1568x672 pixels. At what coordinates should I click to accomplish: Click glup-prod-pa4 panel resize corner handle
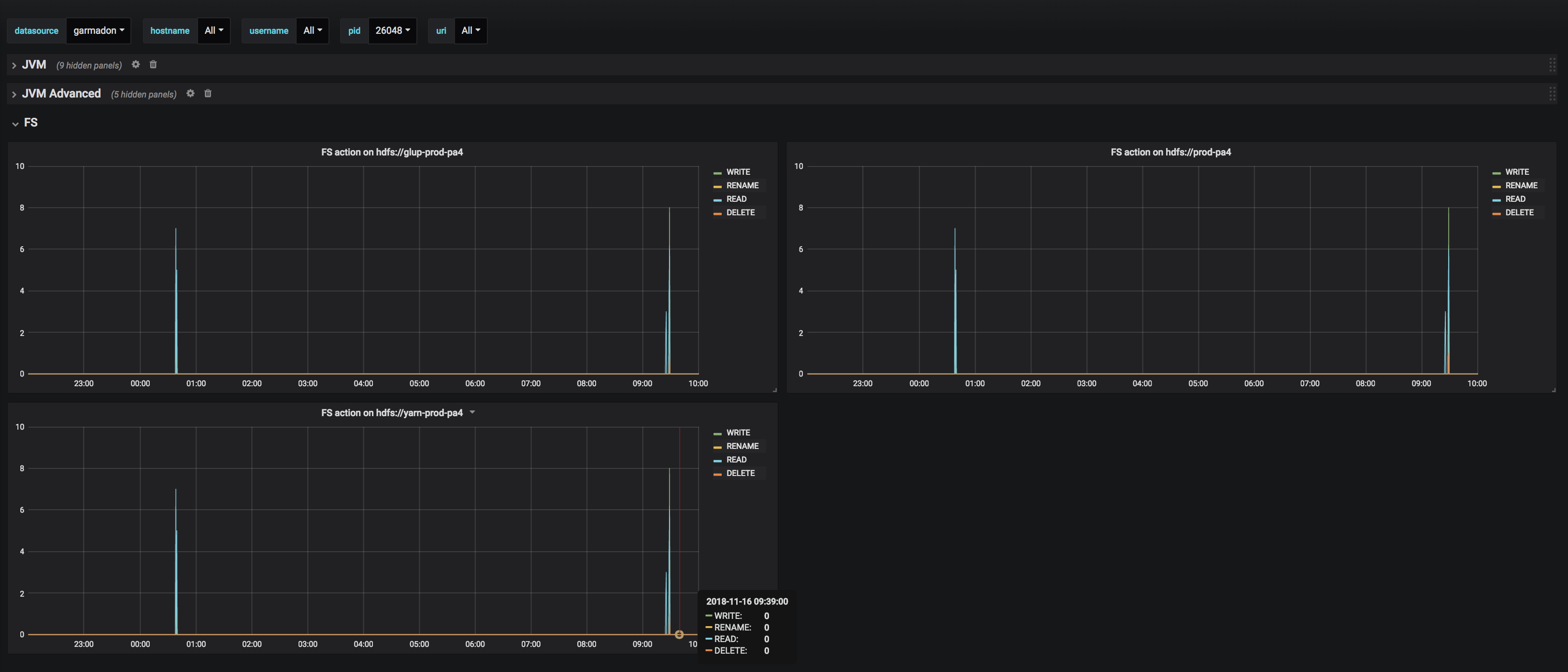(774, 390)
